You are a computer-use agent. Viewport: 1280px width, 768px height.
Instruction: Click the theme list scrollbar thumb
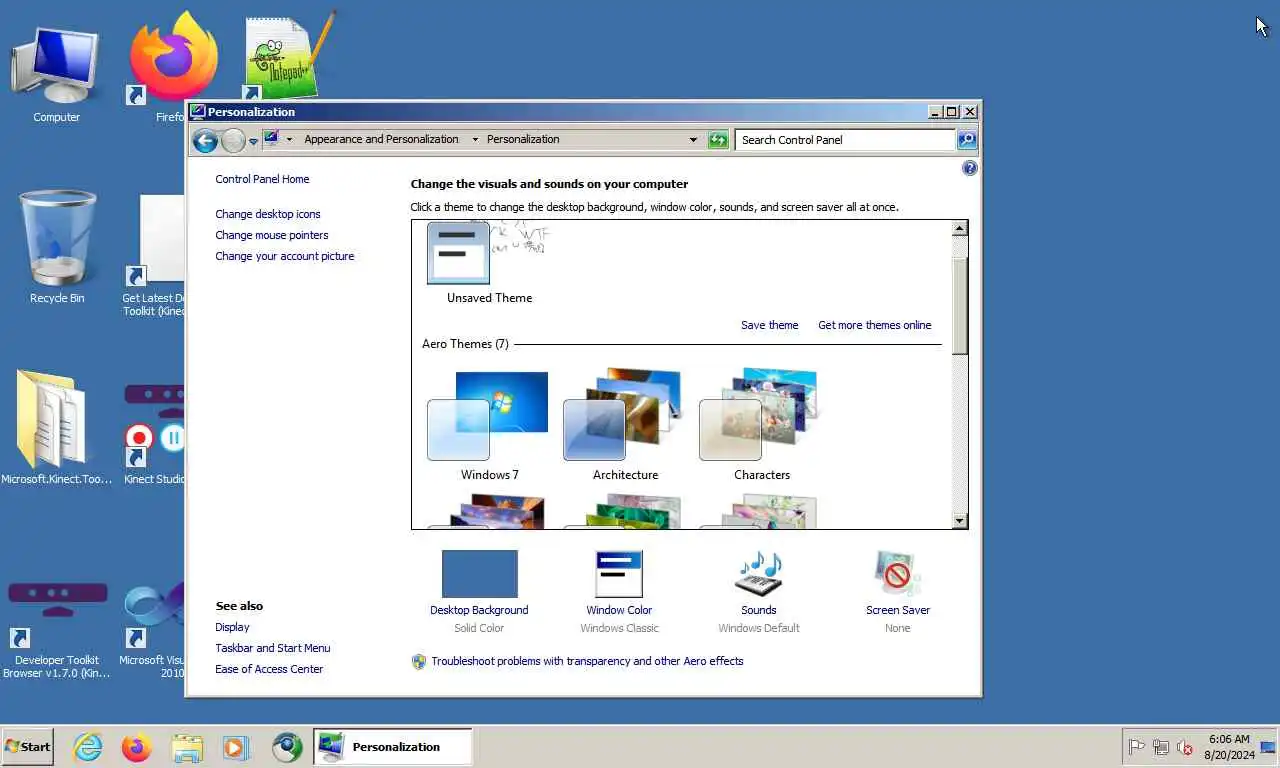click(x=959, y=304)
